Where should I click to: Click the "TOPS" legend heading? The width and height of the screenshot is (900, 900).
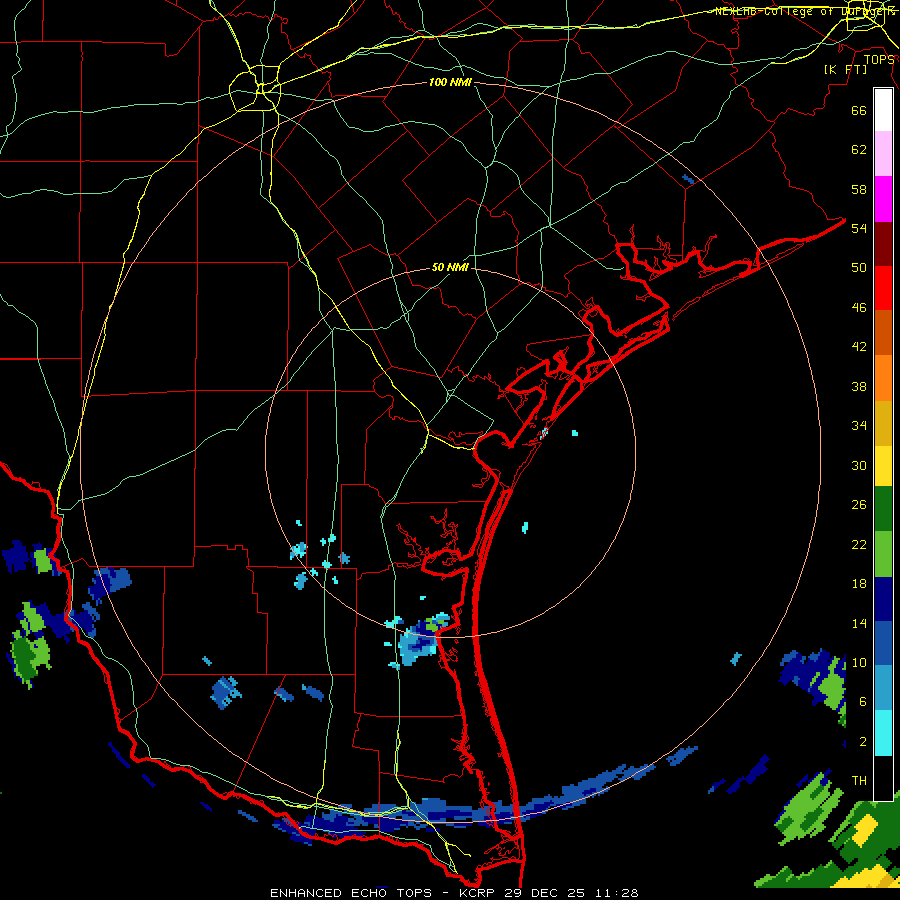coord(879,59)
